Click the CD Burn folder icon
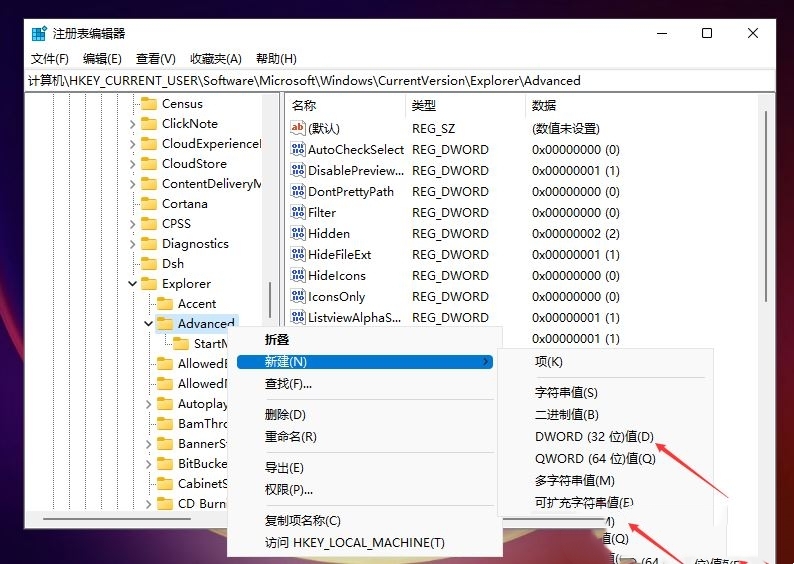Screen dimensions: 794x564 165,503
